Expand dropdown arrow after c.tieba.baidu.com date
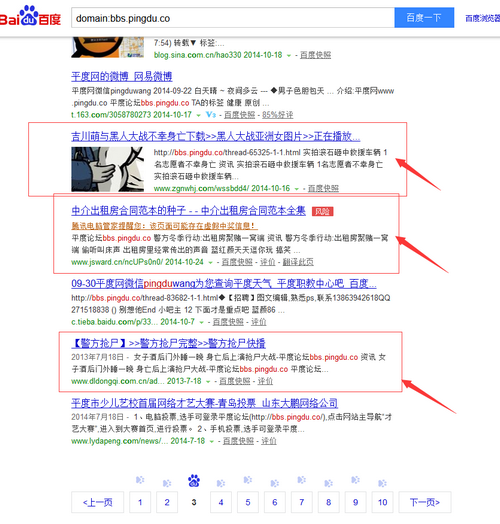This screenshot has width=500, height=524. tap(201, 322)
